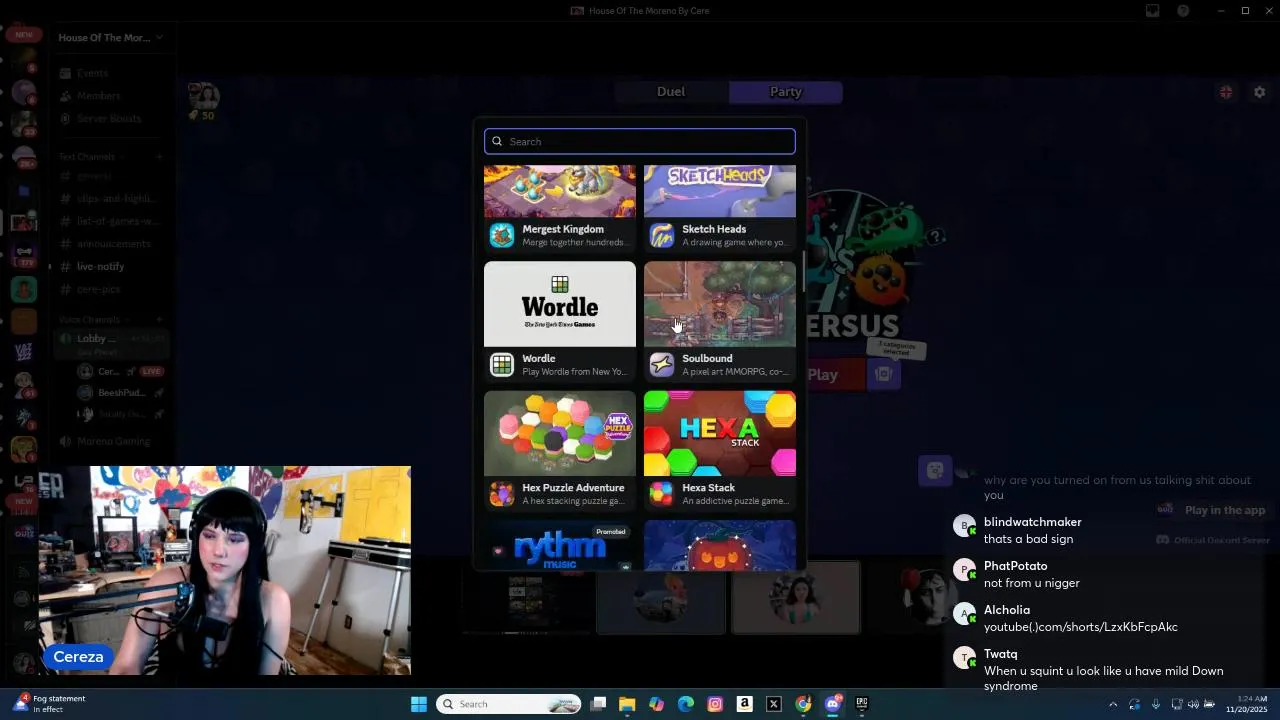This screenshot has height=720, width=1280.
Task: Click the activity list scrollbar handle
Action: click(x=802, y=270)
